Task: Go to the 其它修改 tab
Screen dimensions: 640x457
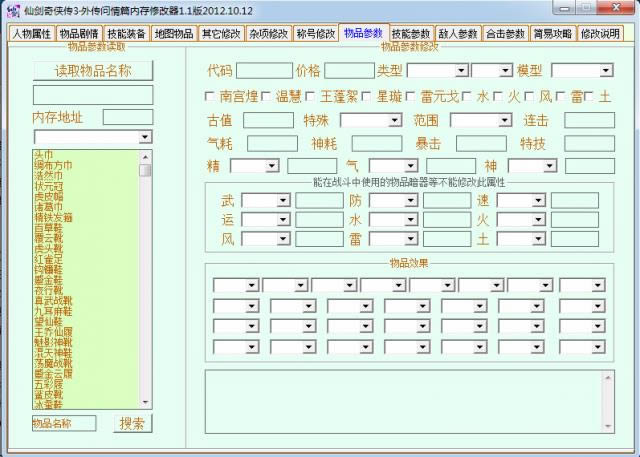Action: point(221,33)
